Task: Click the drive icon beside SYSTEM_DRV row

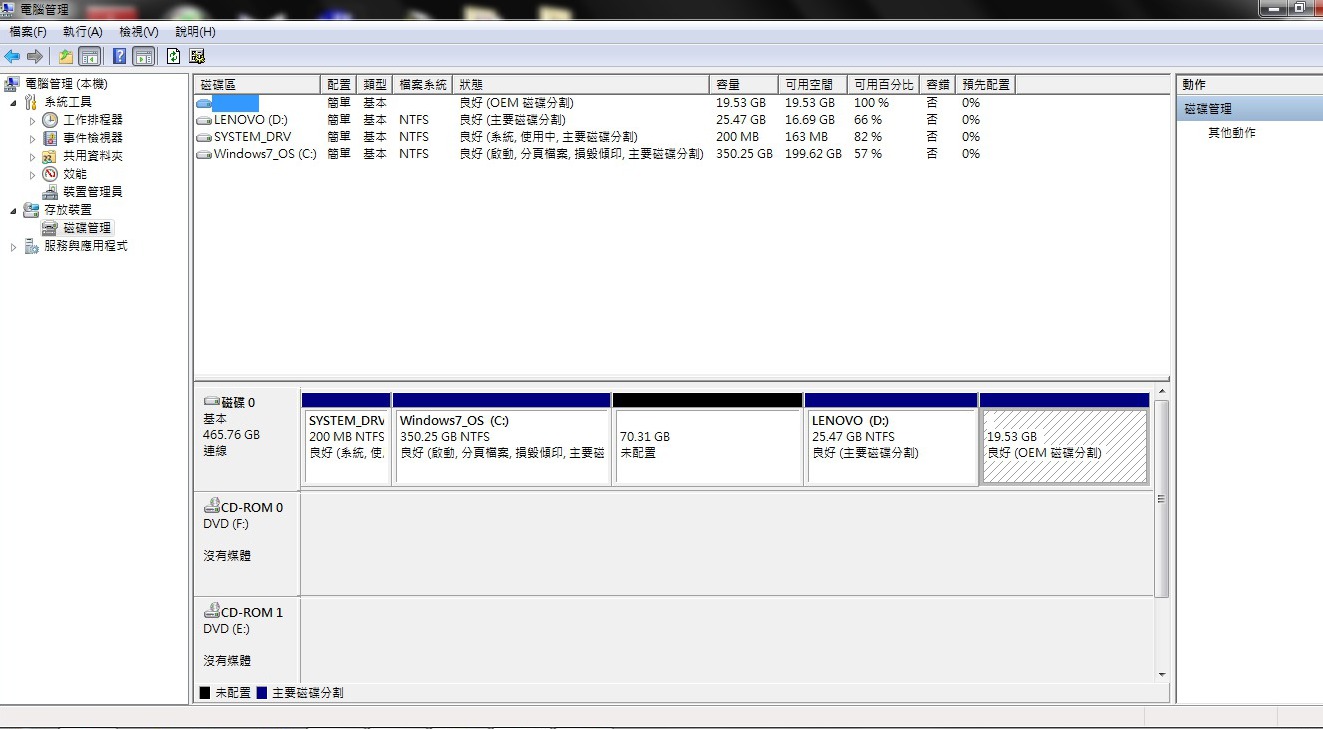Action: (x=204, y=137)
